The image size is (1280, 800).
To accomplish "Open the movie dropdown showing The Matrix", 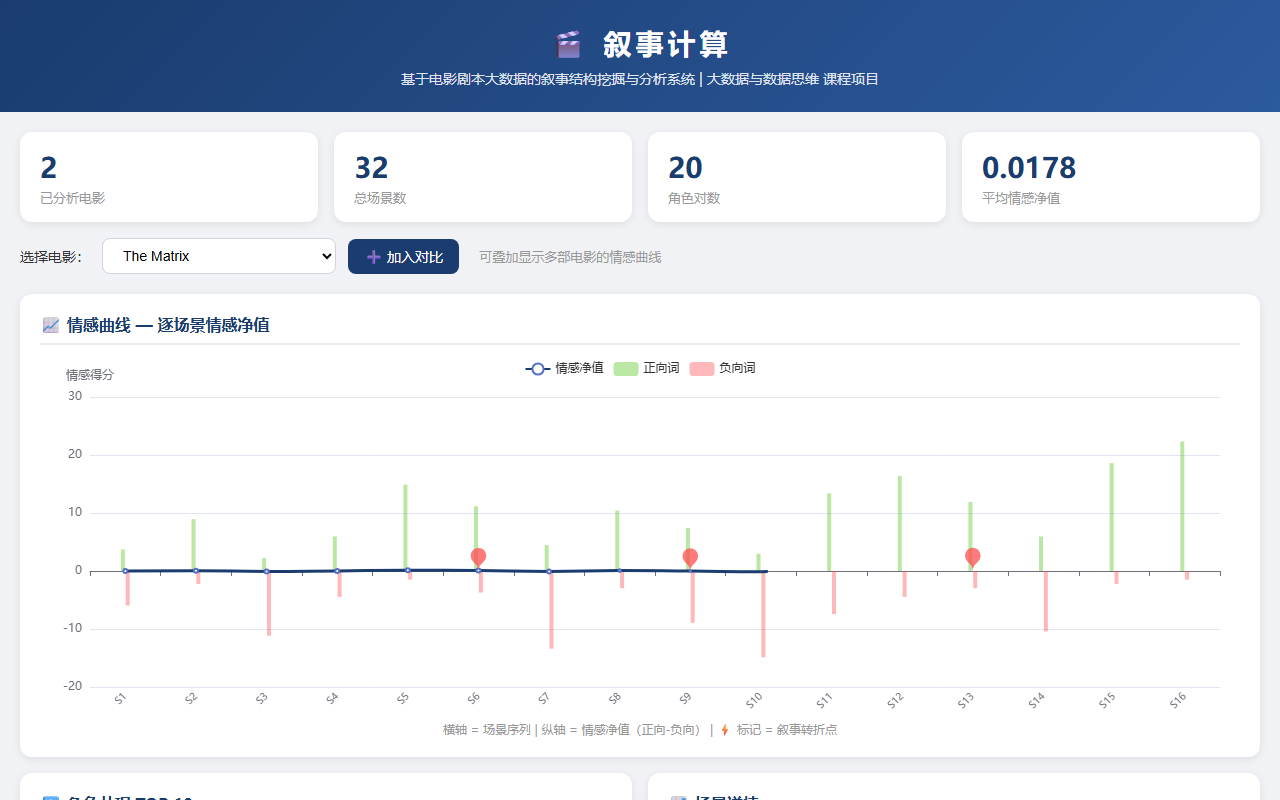I will pos(219,256).
